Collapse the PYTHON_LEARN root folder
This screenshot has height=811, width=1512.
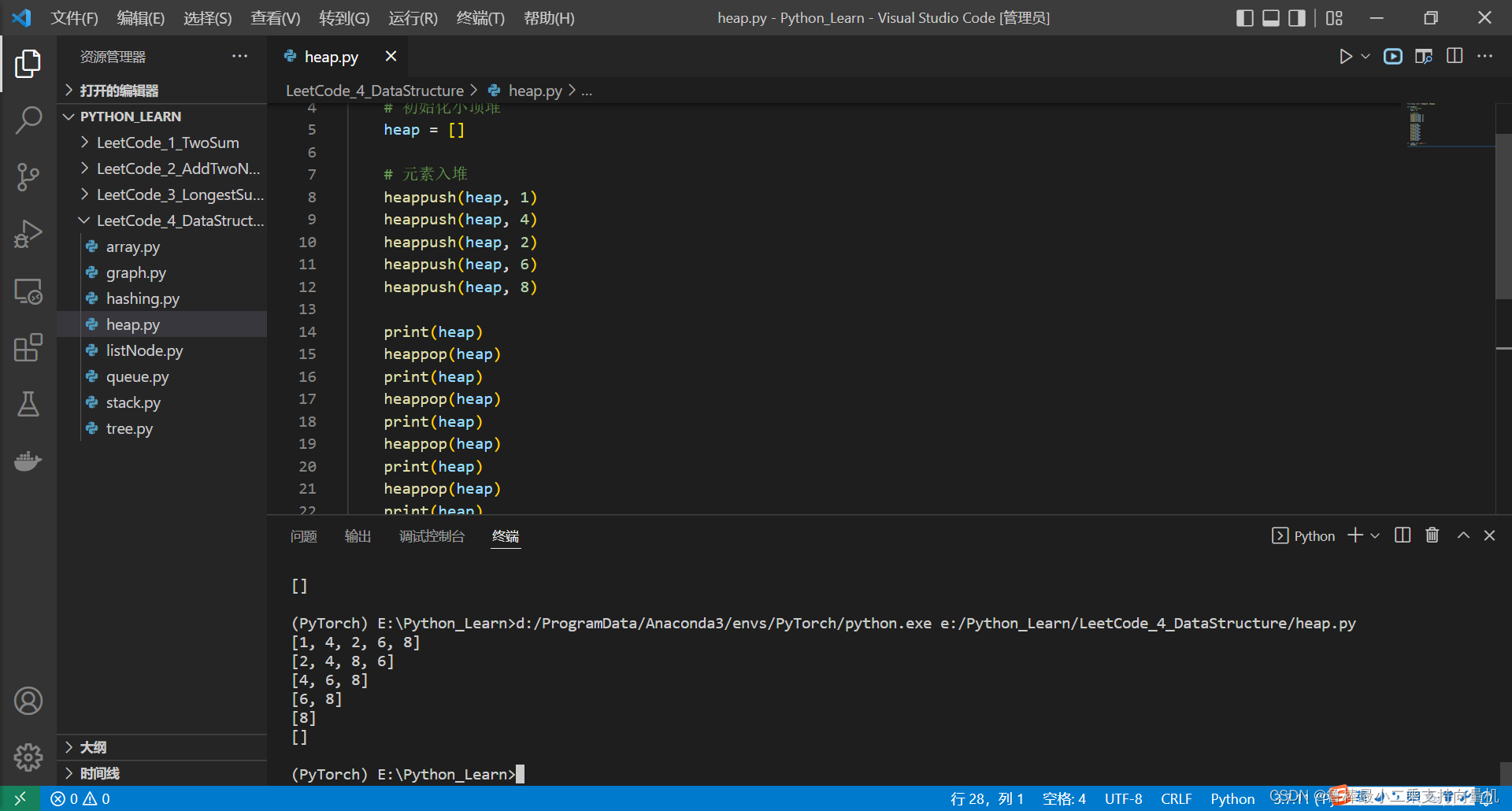click(x=162, y=117)
